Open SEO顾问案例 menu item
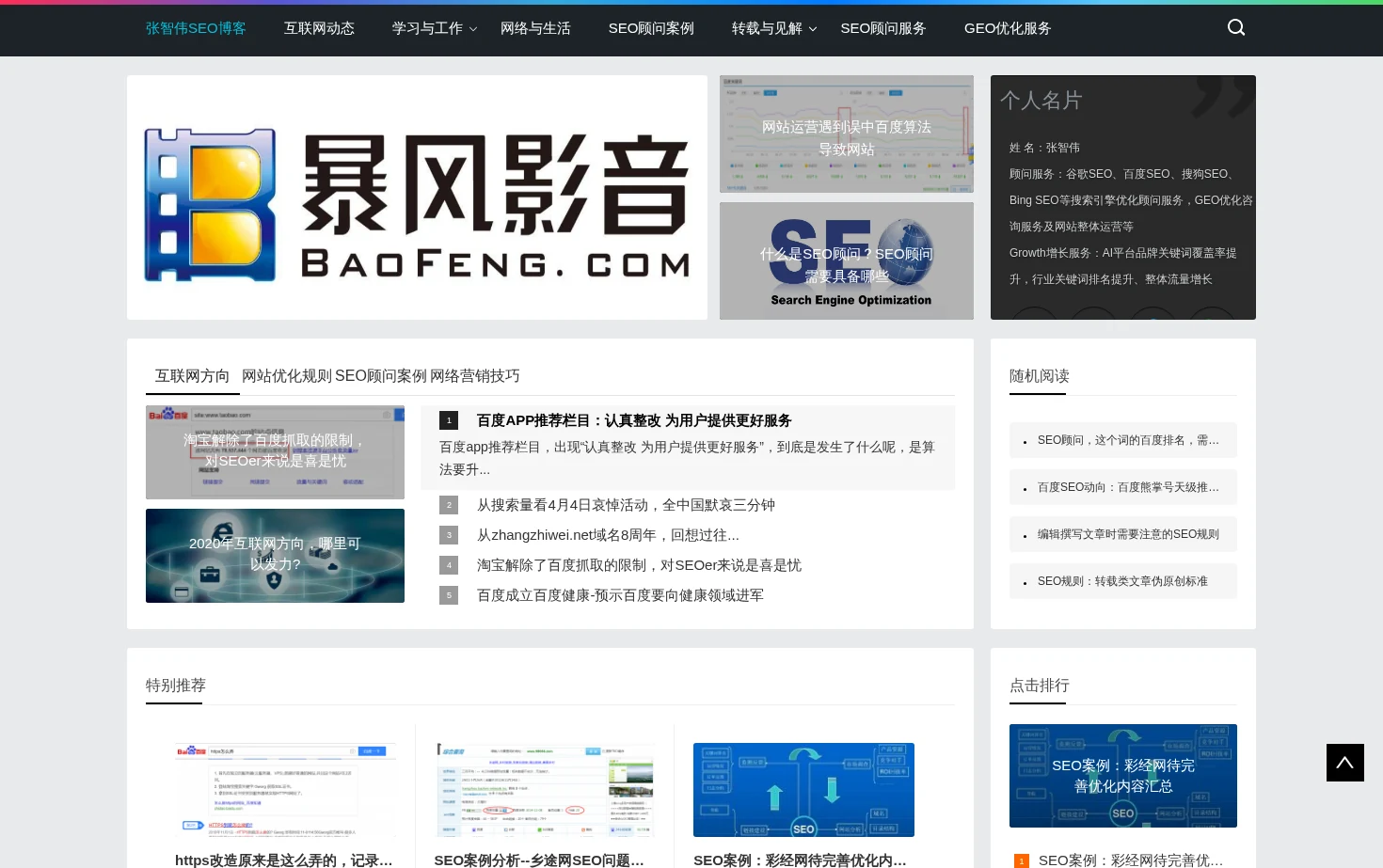 click(x=651, y=28)
